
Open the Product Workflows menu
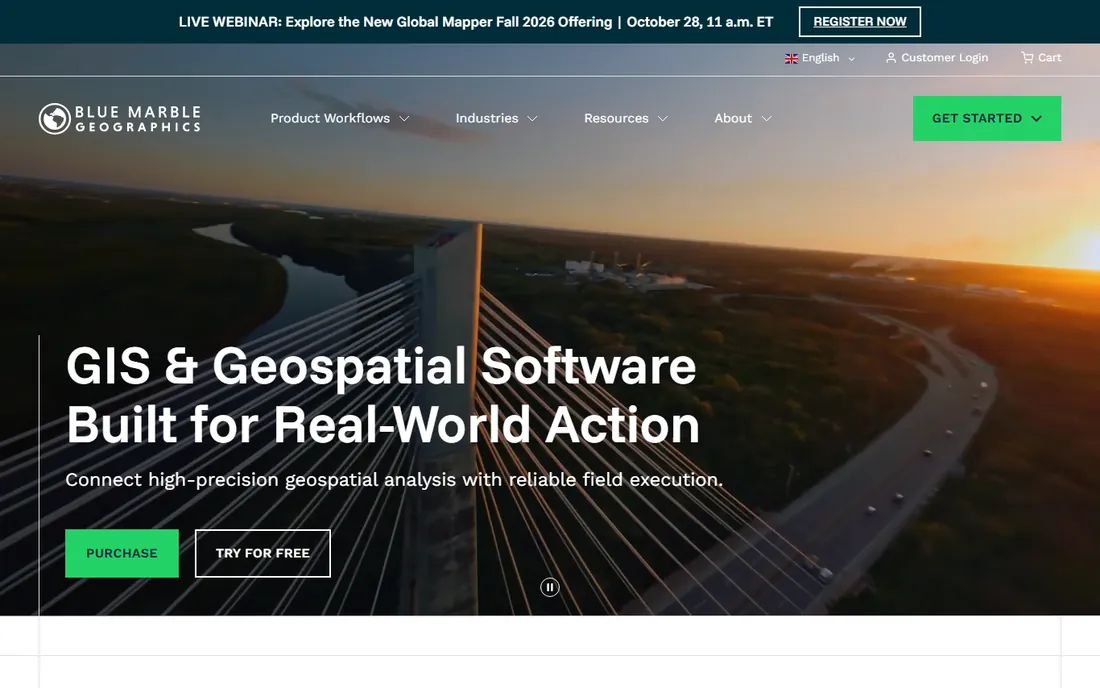pyautogui.click(x=330, y=119)
